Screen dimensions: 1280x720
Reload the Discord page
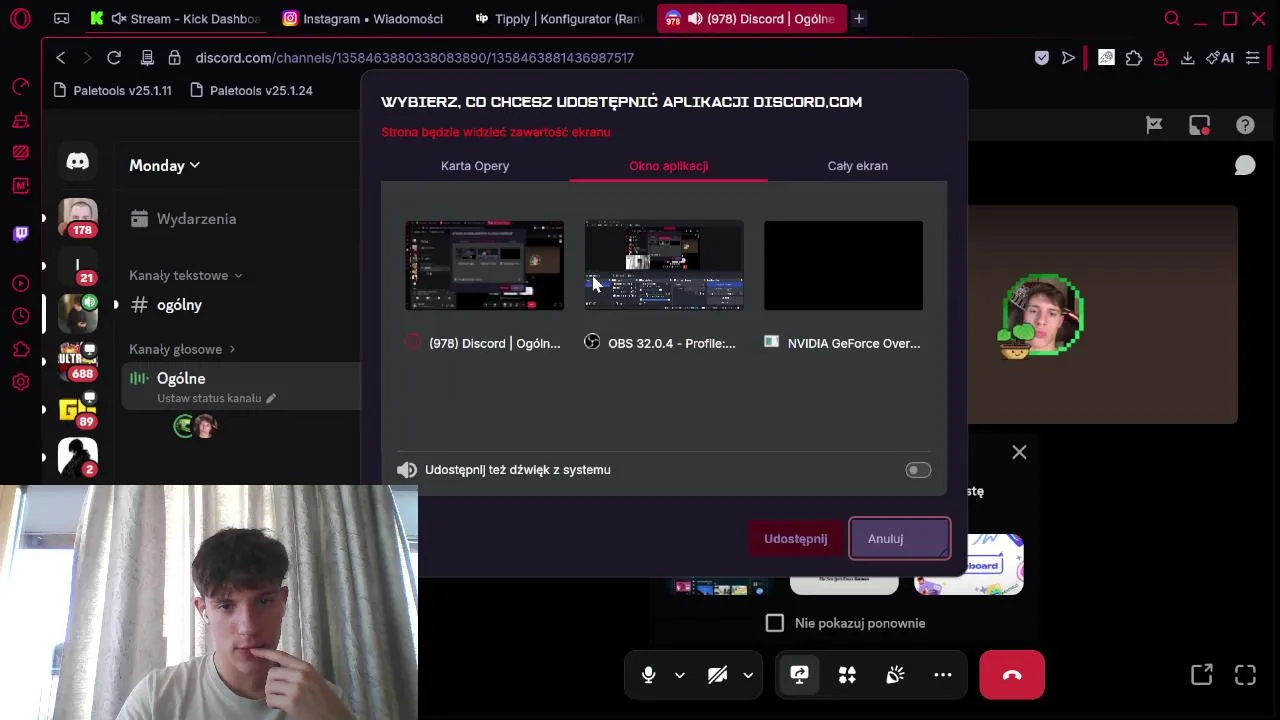point(114,58)
